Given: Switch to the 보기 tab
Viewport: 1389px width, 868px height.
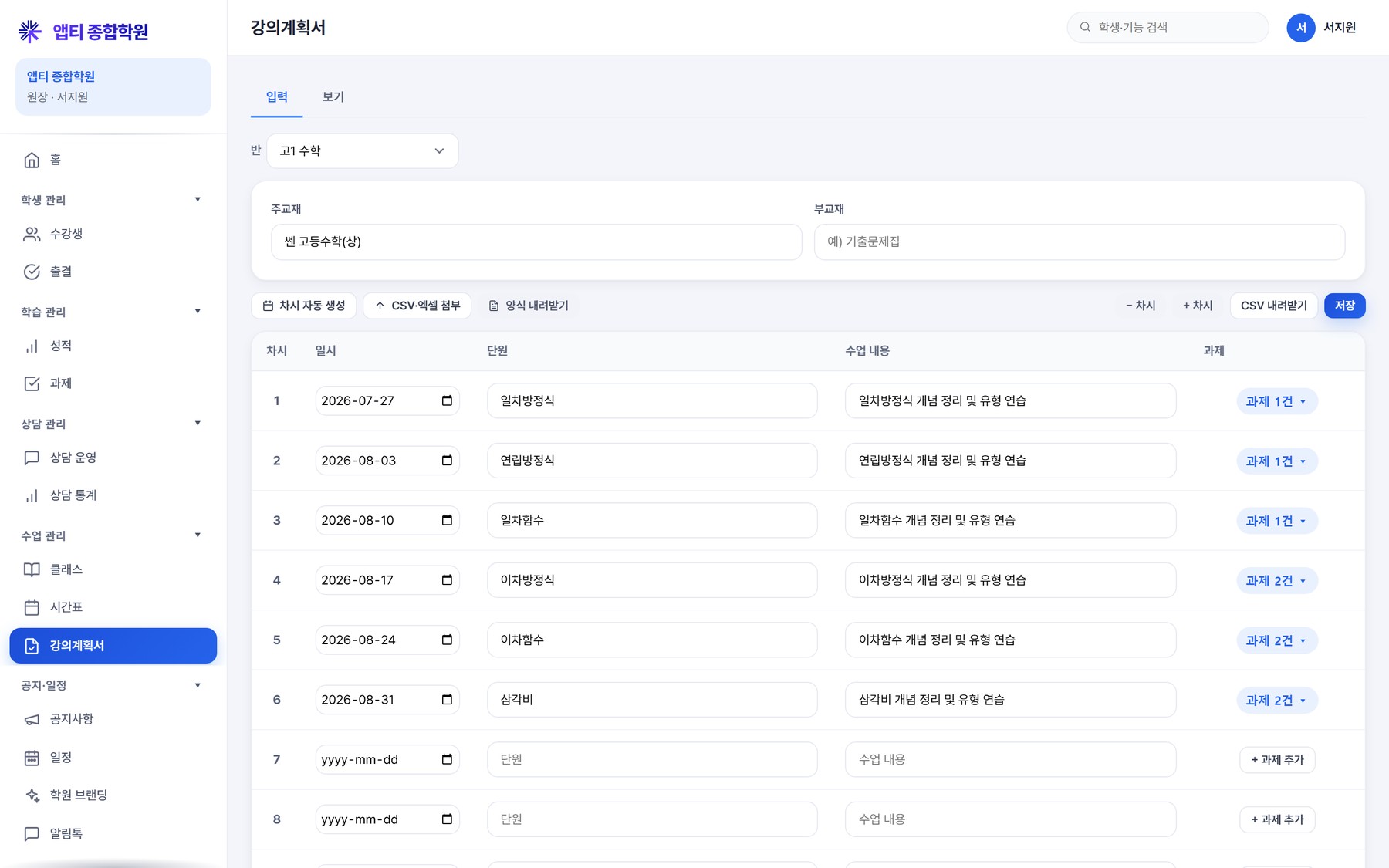Looking at the screenshot, I should (333, 97).
